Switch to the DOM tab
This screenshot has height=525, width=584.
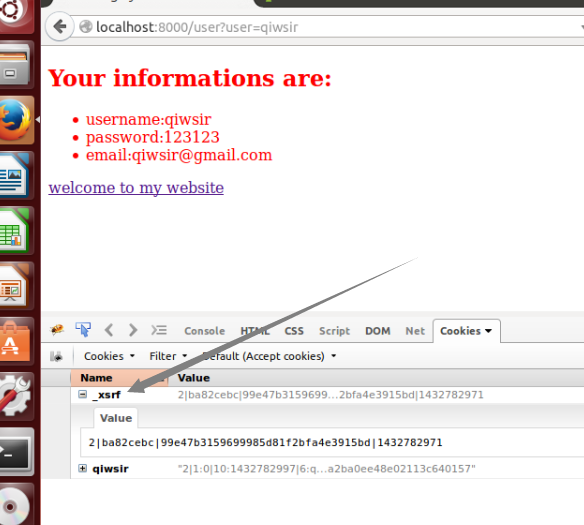click(378, 331)
